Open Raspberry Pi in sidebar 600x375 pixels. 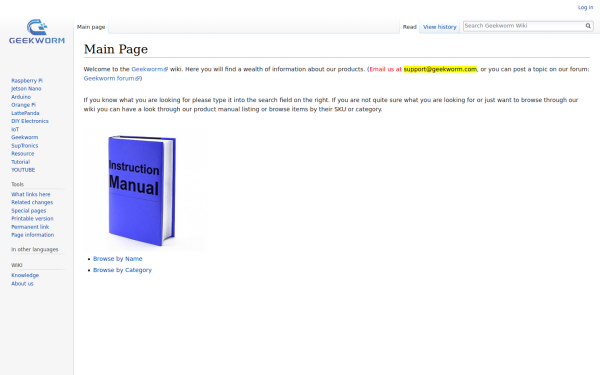pos(27,80)
